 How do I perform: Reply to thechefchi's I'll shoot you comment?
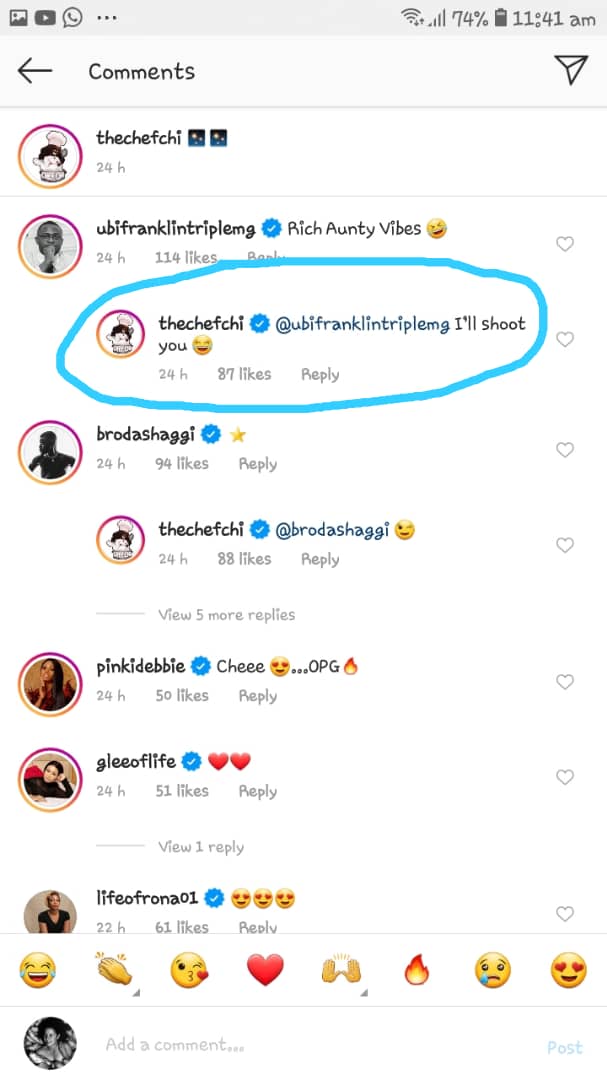320,374
